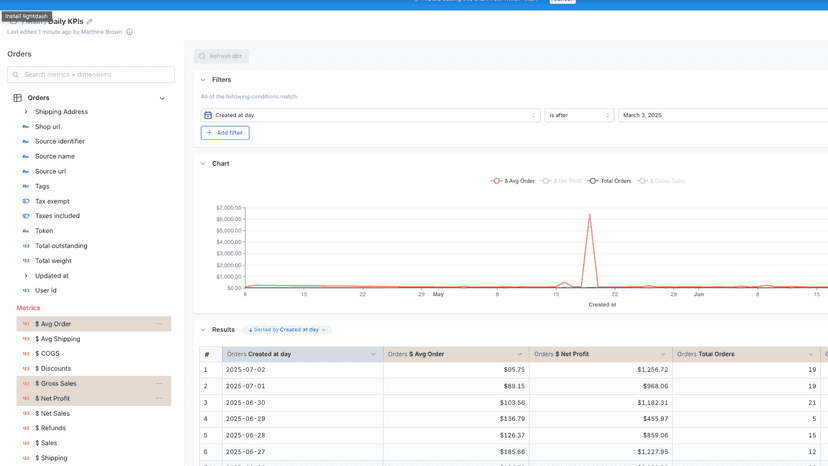The image size is (828, 466).
Task: Click the calendar icon in Created at day filter
Action: [208, 115]
